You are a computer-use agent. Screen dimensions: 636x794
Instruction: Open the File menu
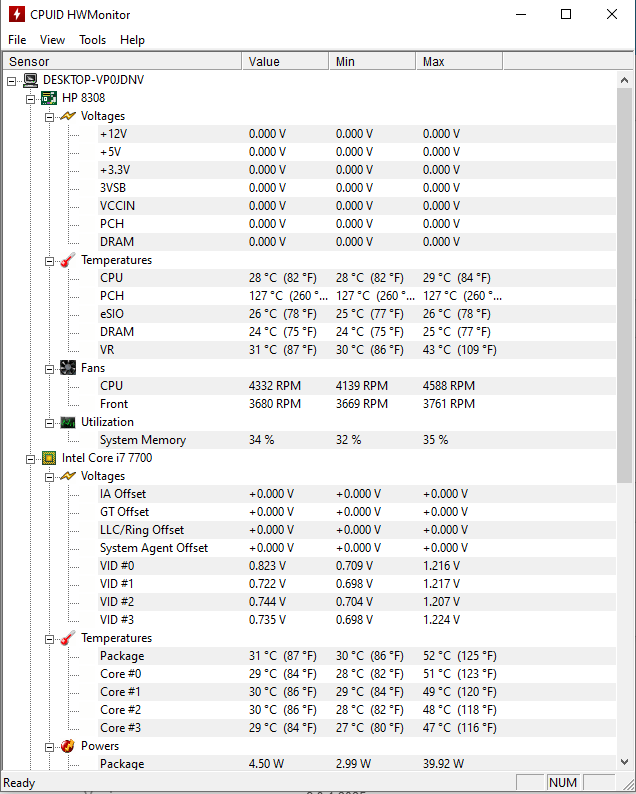[17, 40]
